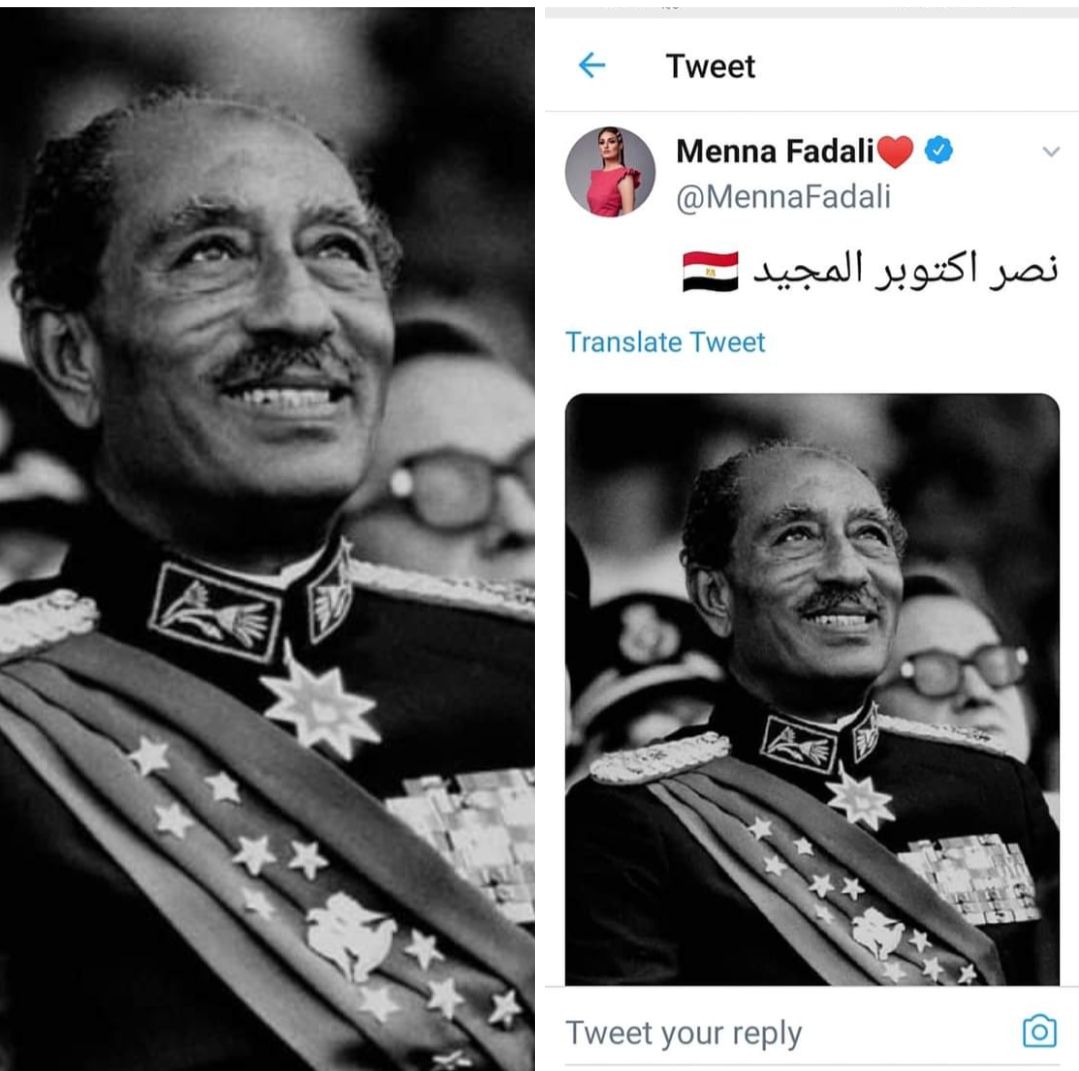Click the Tweet header title
Screen dimensions: 1079x1071
(710, 67)
